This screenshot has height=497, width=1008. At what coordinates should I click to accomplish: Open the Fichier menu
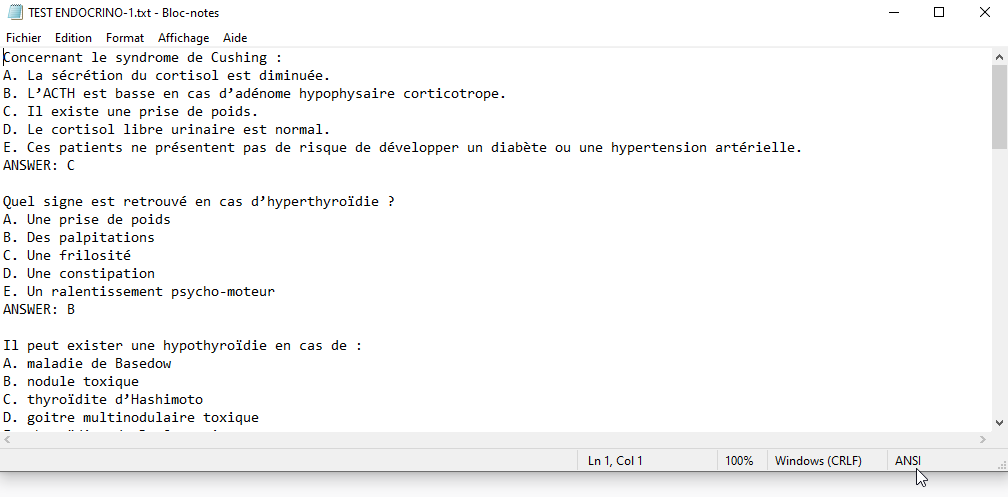[x=24, y=38]
